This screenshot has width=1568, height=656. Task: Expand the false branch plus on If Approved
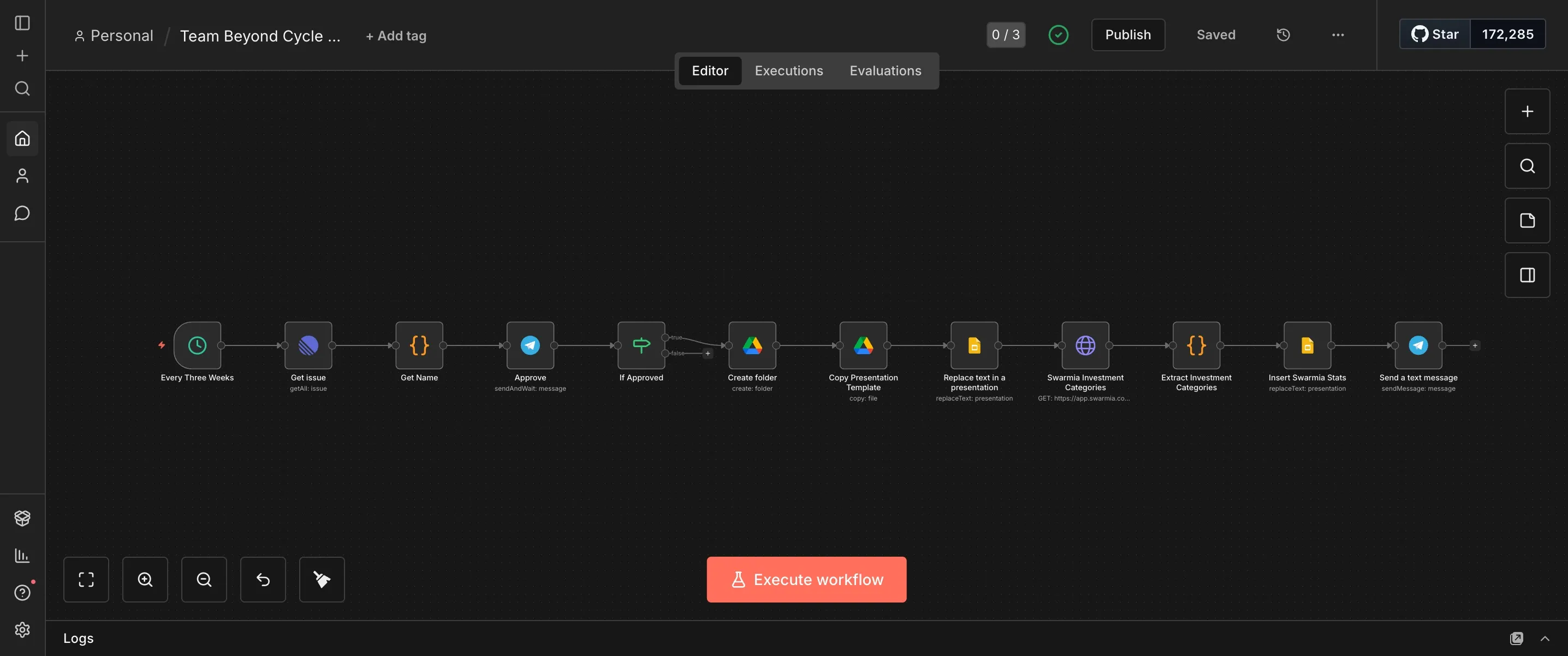(708, 354)
